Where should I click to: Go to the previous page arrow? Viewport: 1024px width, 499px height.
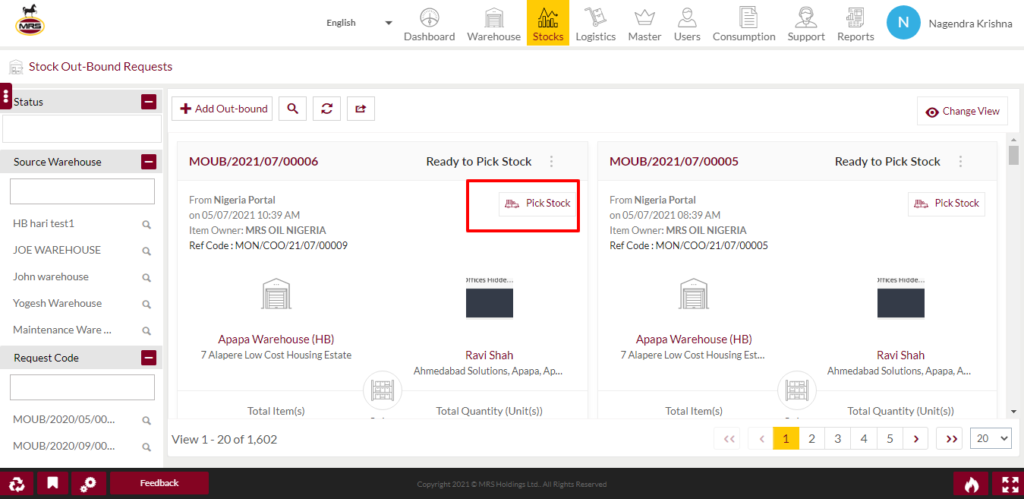pyautogui.click(x=761, y=439)
